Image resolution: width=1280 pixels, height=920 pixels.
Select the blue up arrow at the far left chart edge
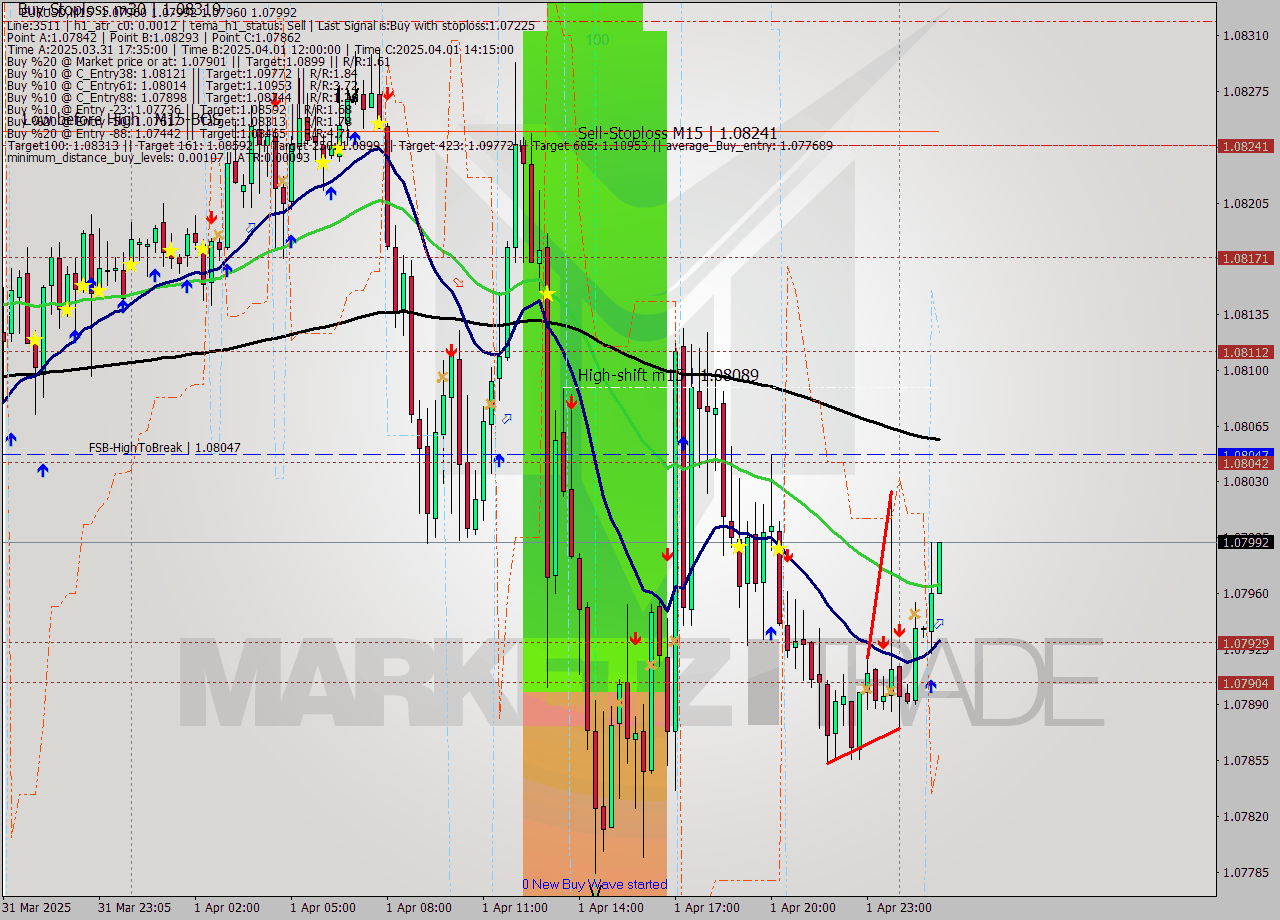[11, 437]
